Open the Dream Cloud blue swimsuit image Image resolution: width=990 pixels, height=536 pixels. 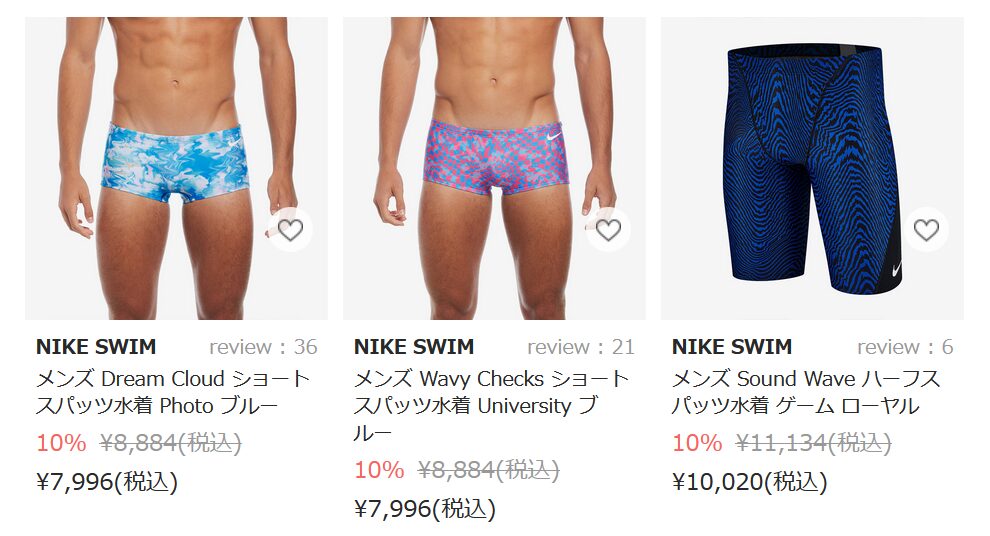coord(176,168)
